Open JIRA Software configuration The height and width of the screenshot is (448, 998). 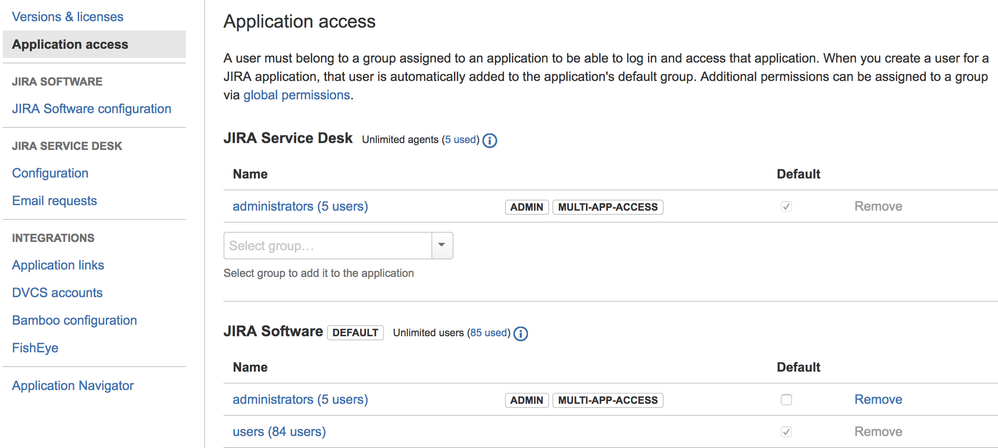pyautogui.click(x=91, y=109)
